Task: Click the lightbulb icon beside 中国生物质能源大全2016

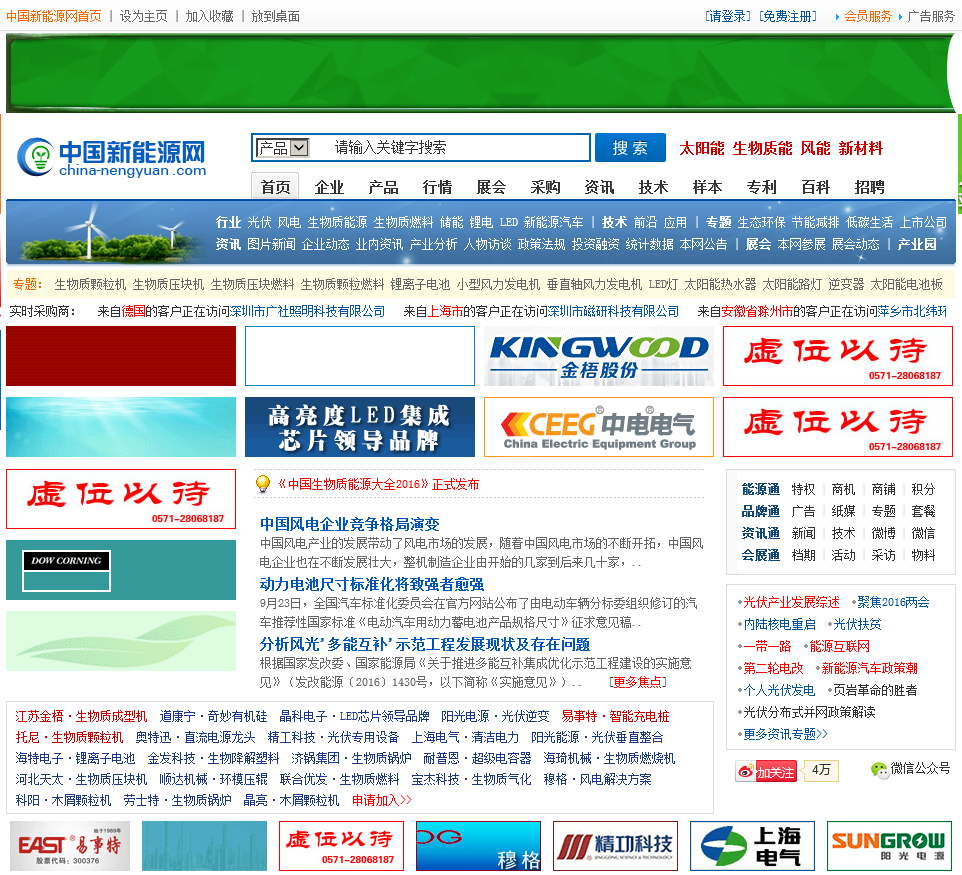Action: pyautogui.click(x=263, y=484)
